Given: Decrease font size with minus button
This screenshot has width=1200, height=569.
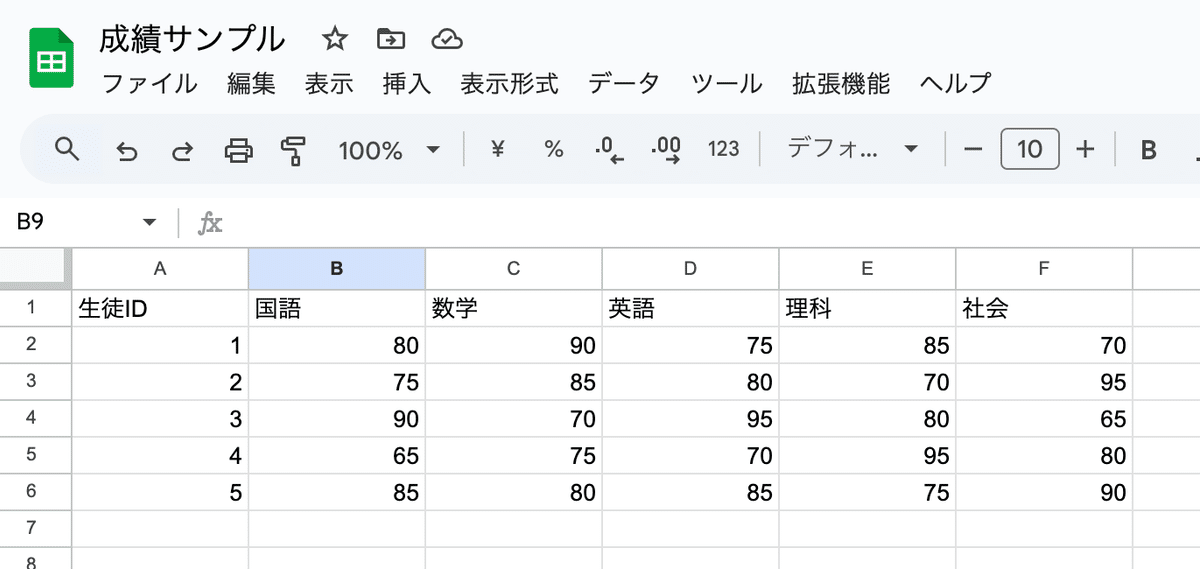Looking at the screenshot, I should (973, 150).
